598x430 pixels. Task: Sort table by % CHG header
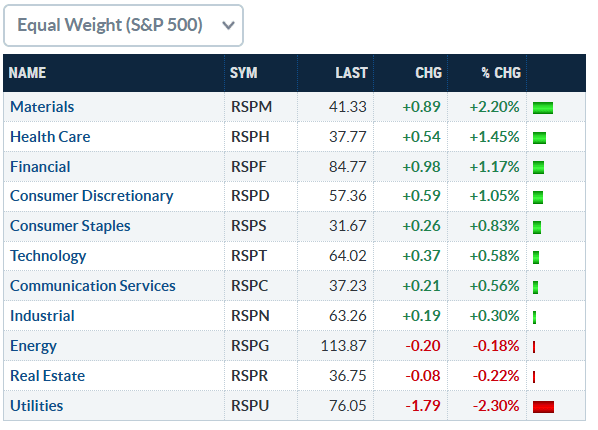tap(501, 73)
